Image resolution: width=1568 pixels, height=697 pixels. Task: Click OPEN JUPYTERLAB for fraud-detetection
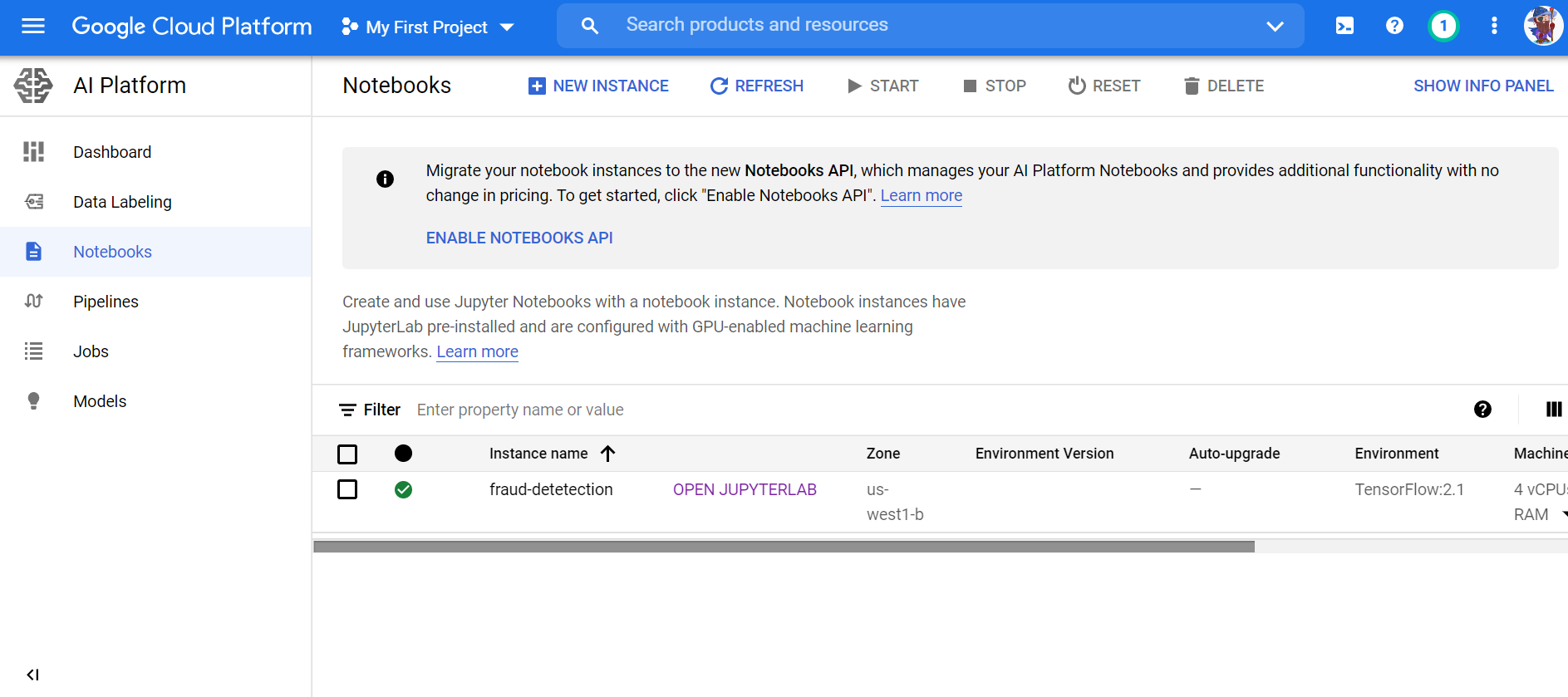click(x=745, y=489)
